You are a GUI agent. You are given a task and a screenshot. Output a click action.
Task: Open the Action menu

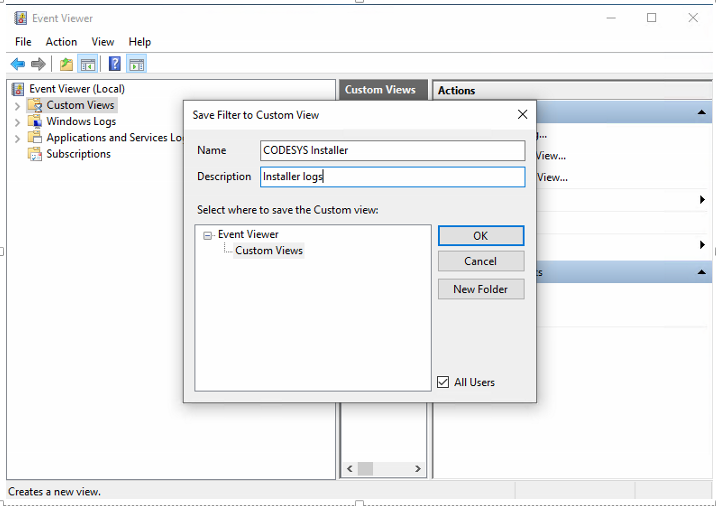tap(61, 42)
